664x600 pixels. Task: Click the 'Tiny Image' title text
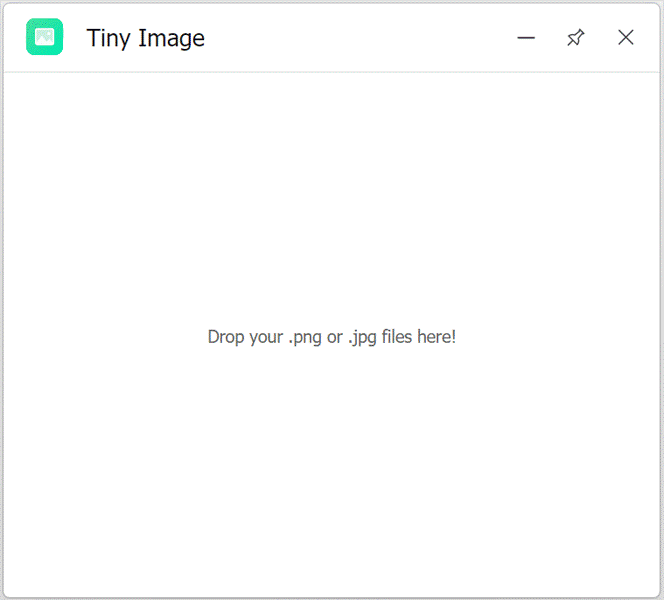click(145, 39)
